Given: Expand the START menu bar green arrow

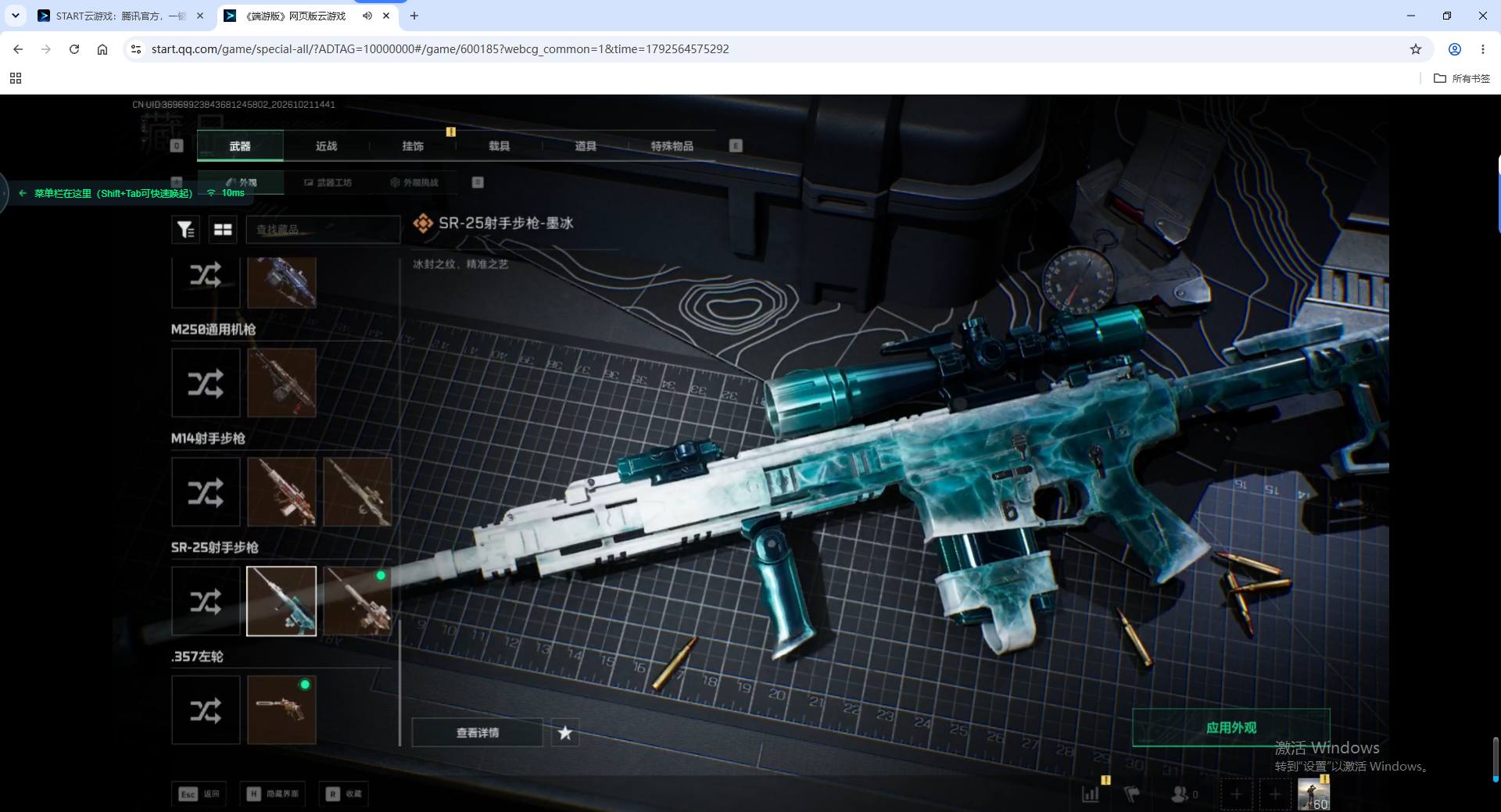Looking at the screenshot, I should click(x=23, y=193).
